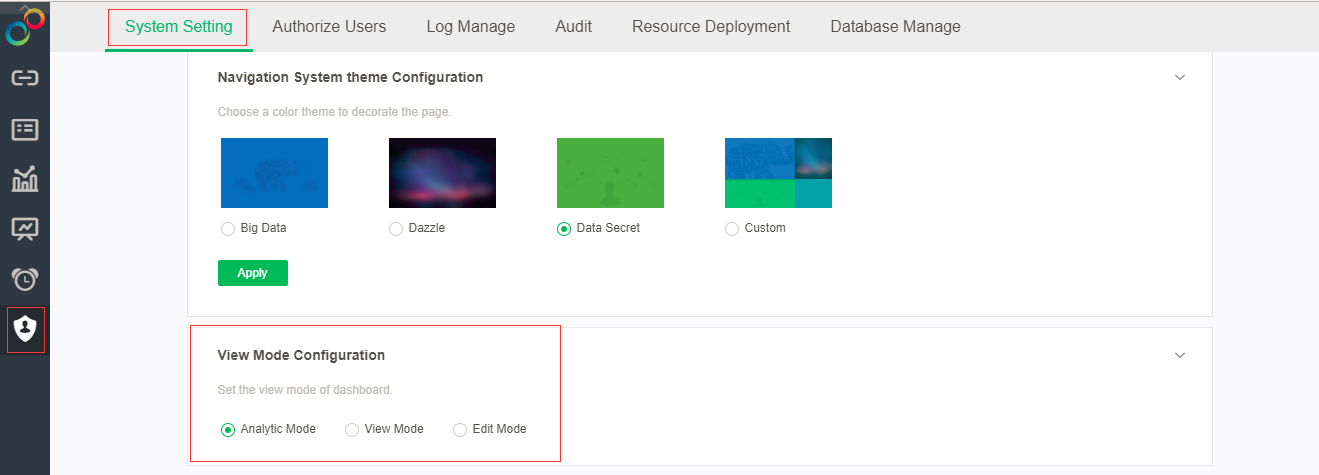
Task: Switch to the Authorize Users tab
Action: point(329,27)
